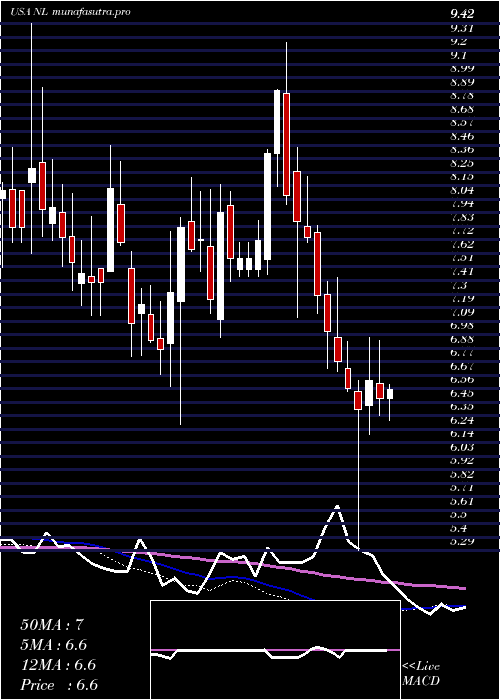
Task: Click the 8.99 price axis value
Action: tap(462, 69)
